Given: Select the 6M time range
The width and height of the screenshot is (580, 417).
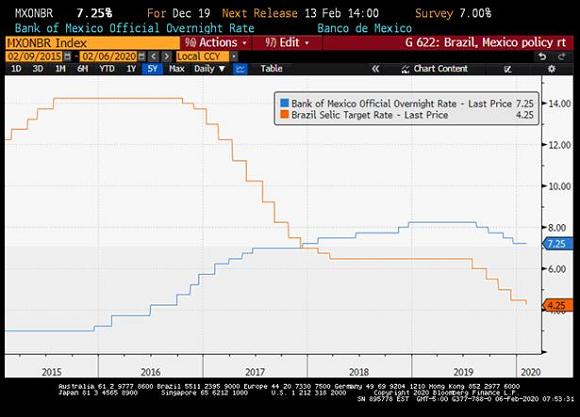Looking at the screenshot, I should (x=82, y=69).
